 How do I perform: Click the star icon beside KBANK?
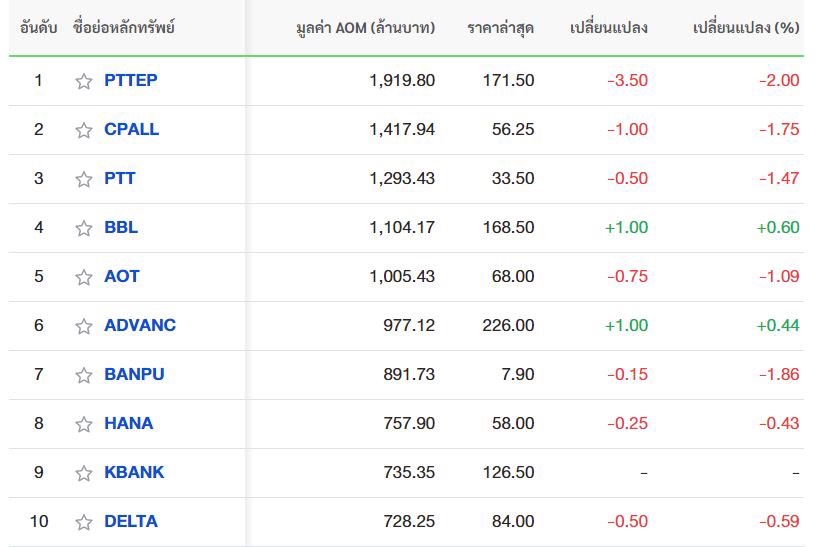tap(84, 473)
